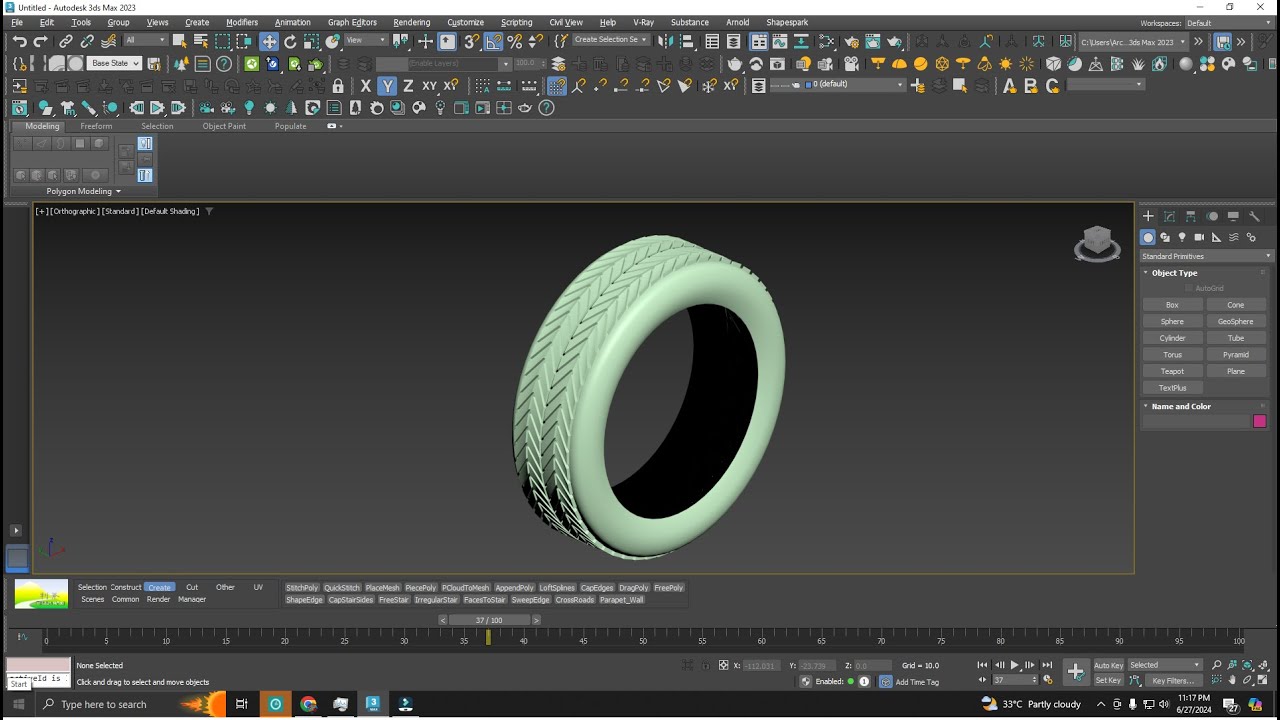Click the help question mark icon
Screen dimensions: 1280x720
click(547, 108)
